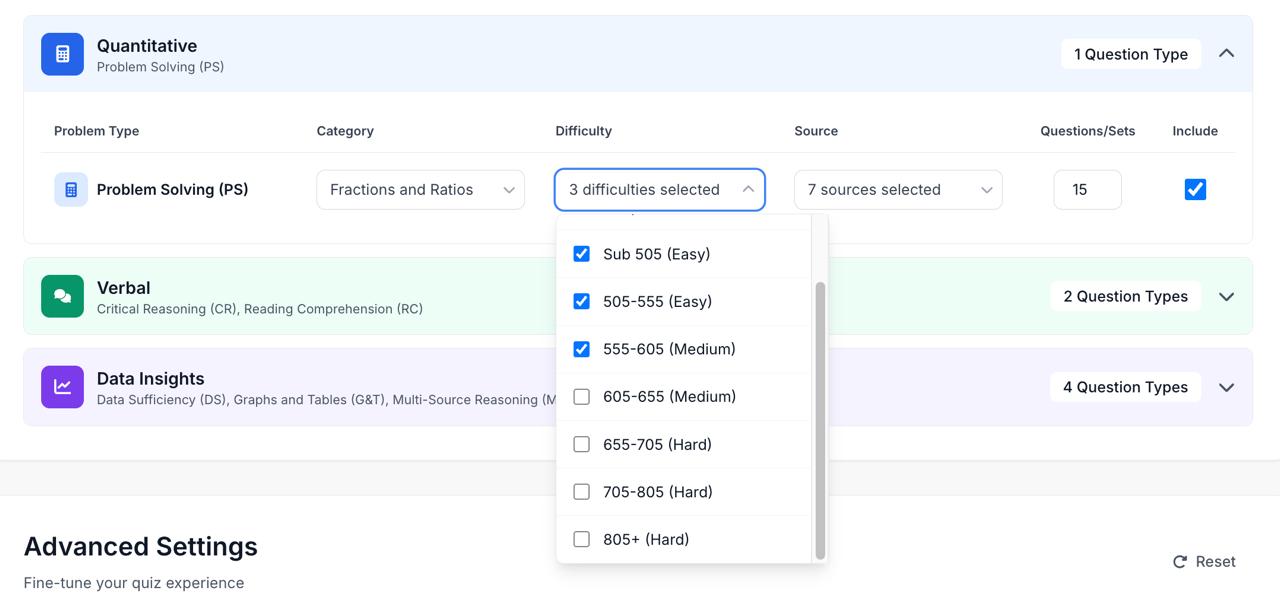Screen dimensions: 1280x615
Task: Collapse the Quantitative section chevron
Action: [1227, 54]
